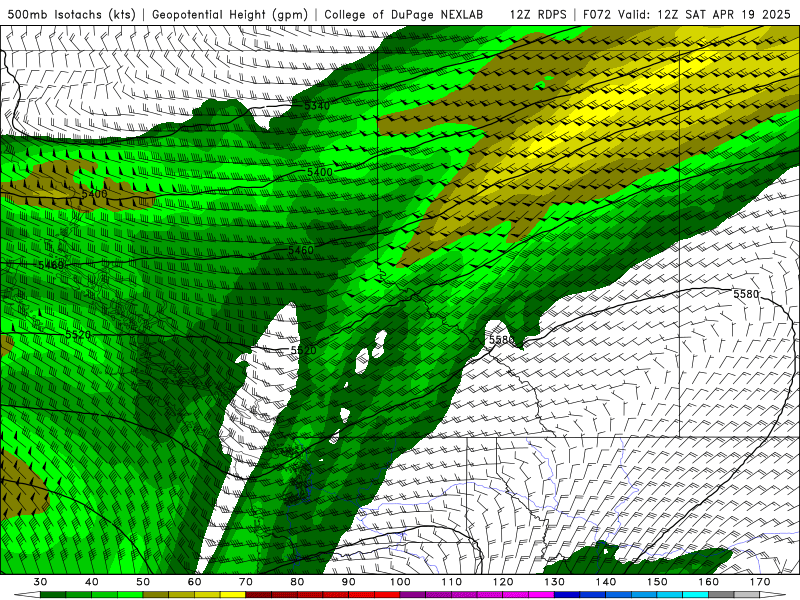Pick the olive 50-55 knot legend swatch
This screenshot has height=600, width=800.
point(156,595)
